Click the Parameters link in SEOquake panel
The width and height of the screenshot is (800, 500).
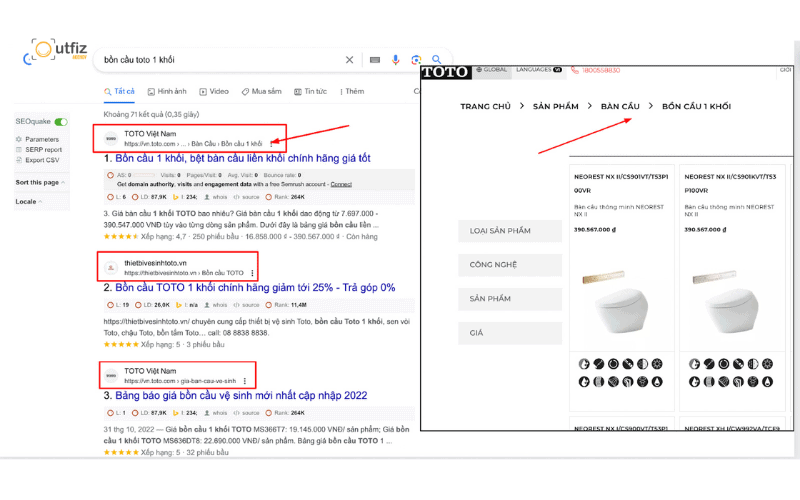42,139
